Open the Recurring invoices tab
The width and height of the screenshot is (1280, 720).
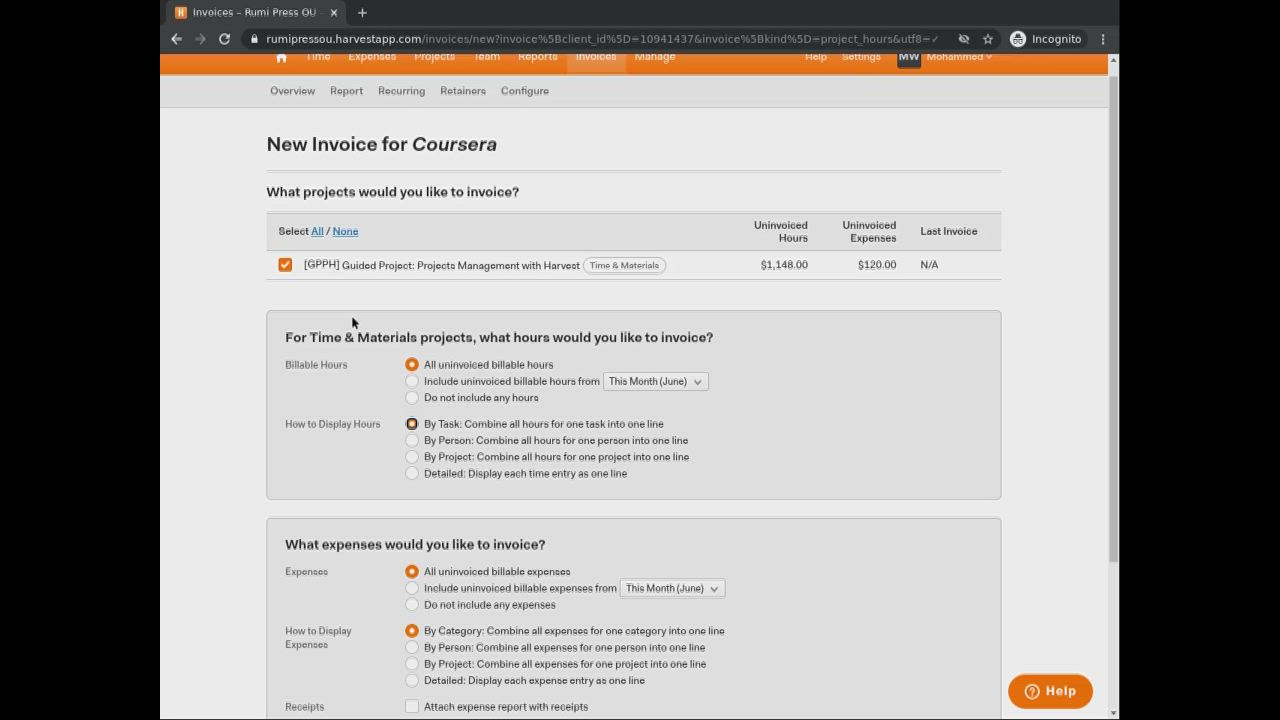click(401, 91)
